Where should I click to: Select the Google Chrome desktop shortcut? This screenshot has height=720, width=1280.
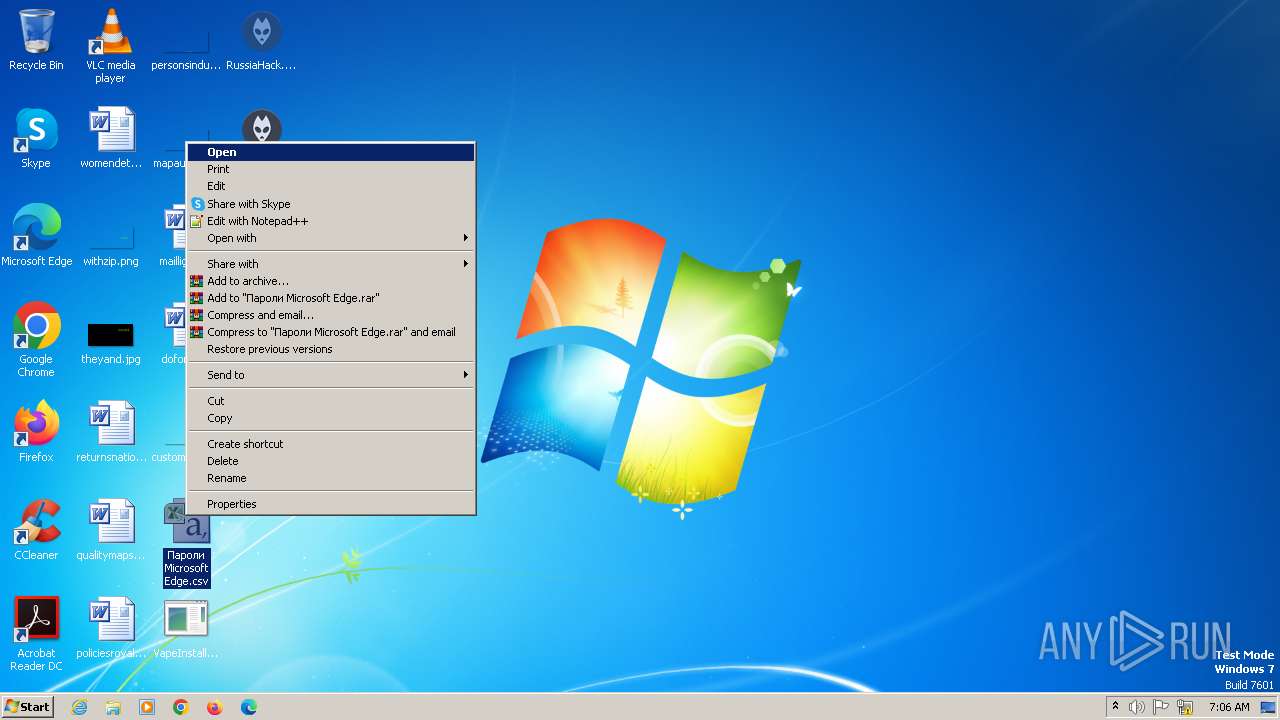pos(36,340)
